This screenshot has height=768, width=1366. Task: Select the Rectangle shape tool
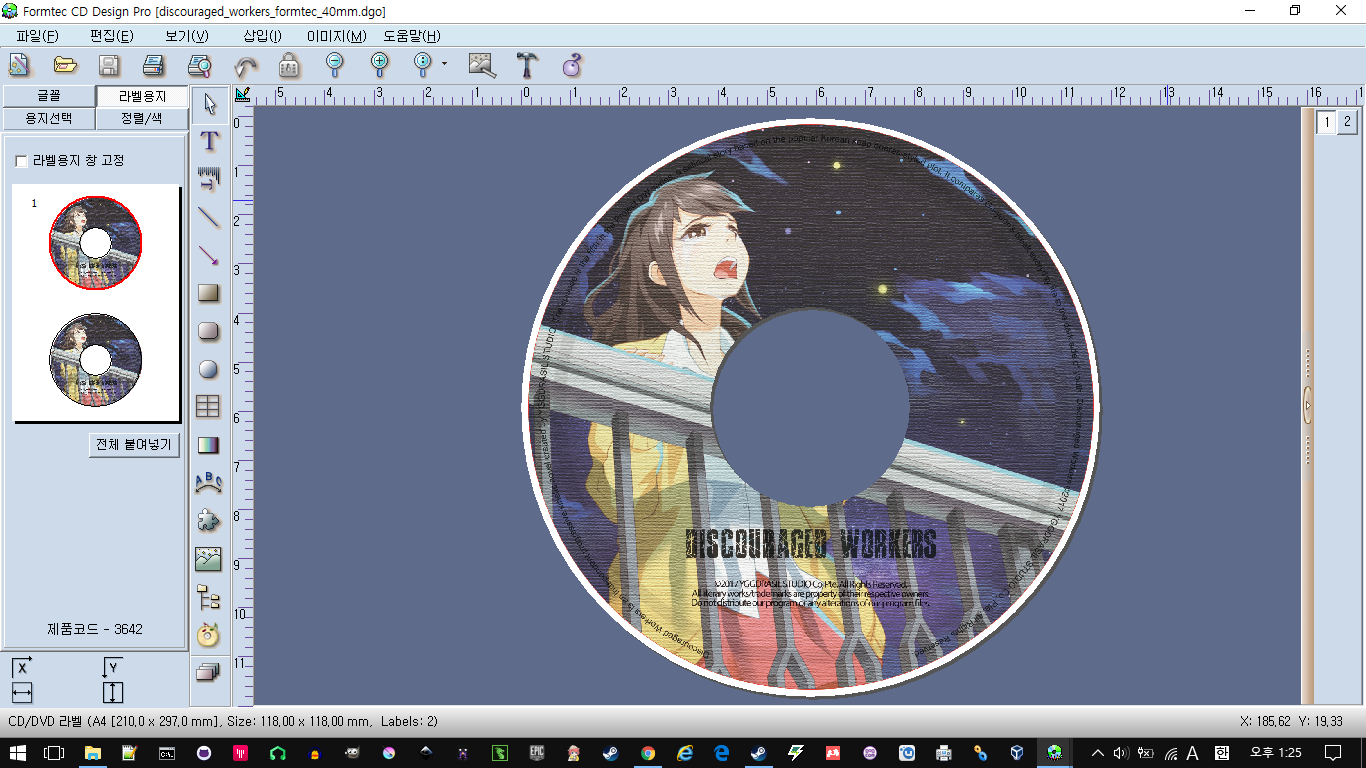(x=209, y=292)
